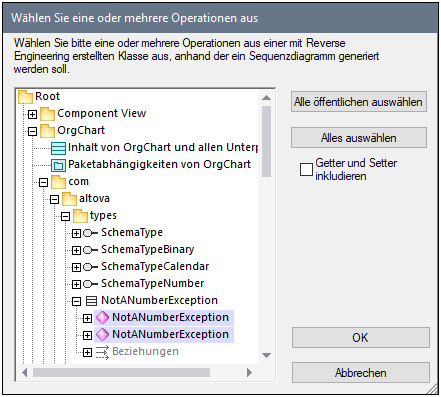Expand the second NotANumberException operation node

87,335
